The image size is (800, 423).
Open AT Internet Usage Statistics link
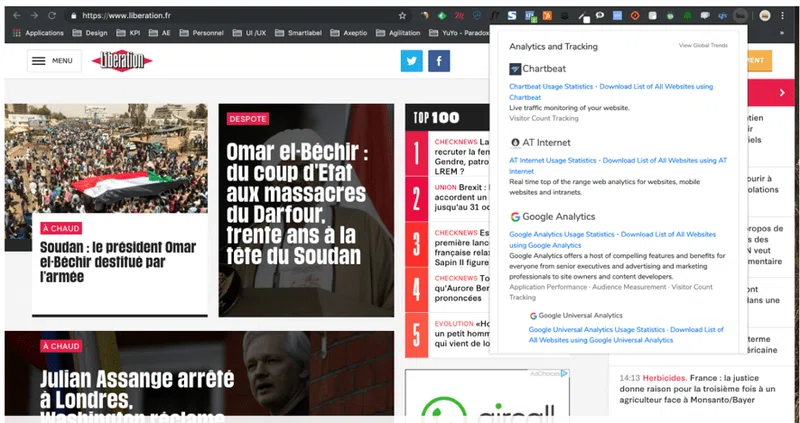coord(553,161)
